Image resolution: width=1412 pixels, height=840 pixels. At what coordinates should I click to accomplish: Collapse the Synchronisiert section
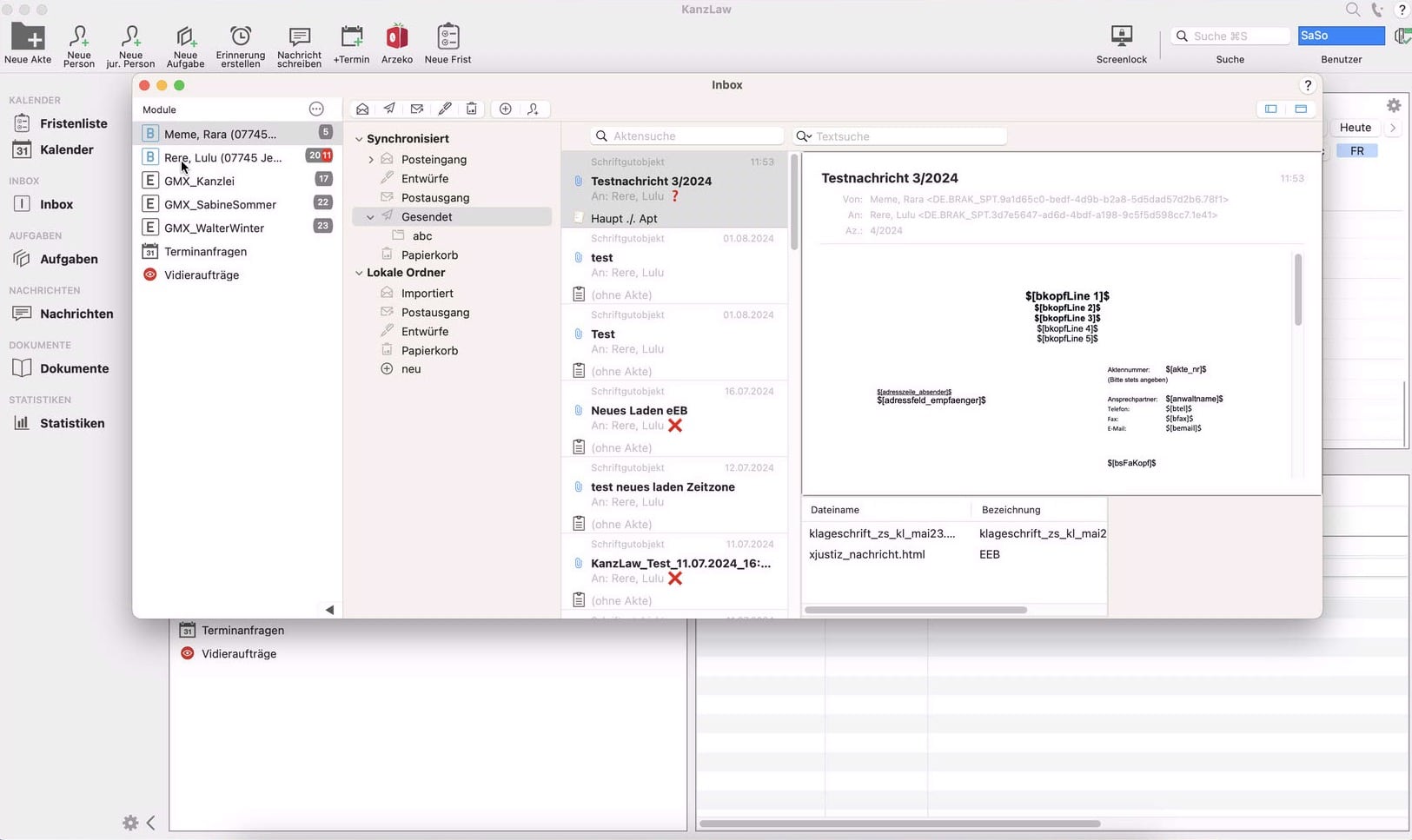coord(359,139)
